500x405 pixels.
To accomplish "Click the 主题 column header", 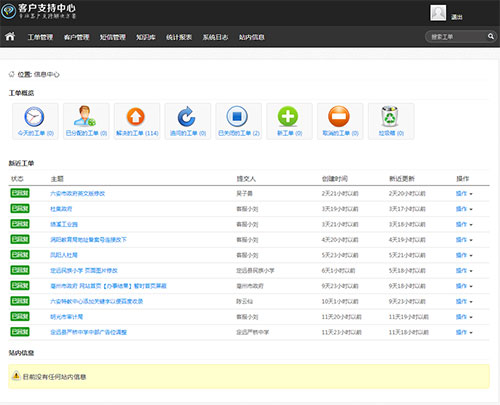I will click(x=57, y=179).
